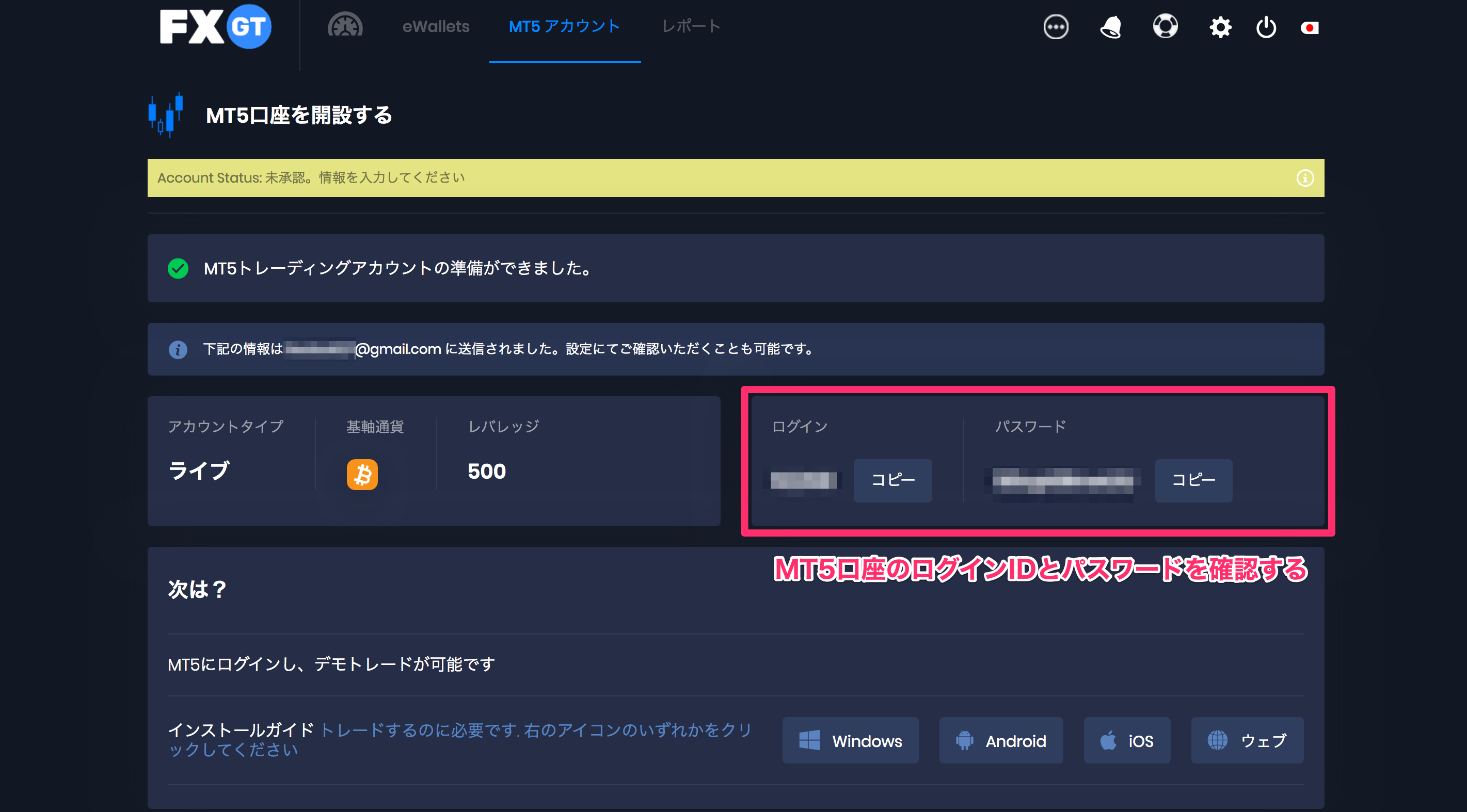
Task: Open the ウェブ web terminal
Action: coord(1247,740)
